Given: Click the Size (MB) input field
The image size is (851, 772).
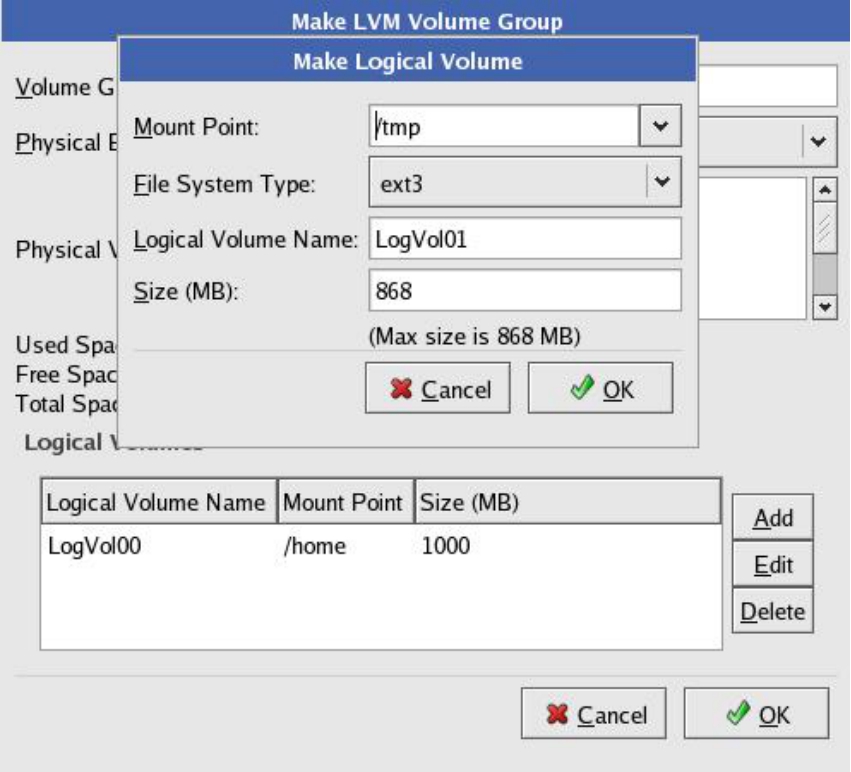Looking at the screenshot, I should 524,291.
